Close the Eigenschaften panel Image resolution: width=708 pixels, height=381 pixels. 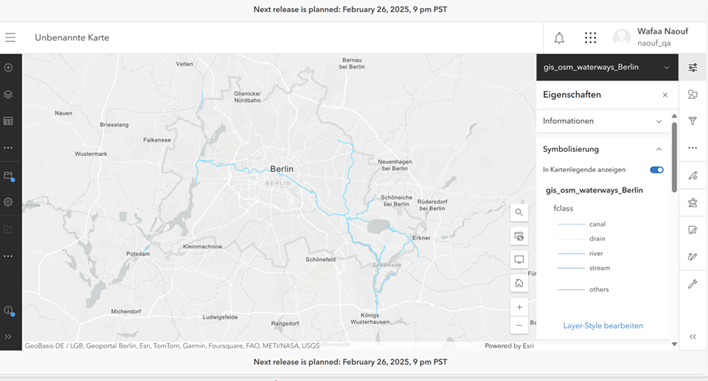pos(665,95)
